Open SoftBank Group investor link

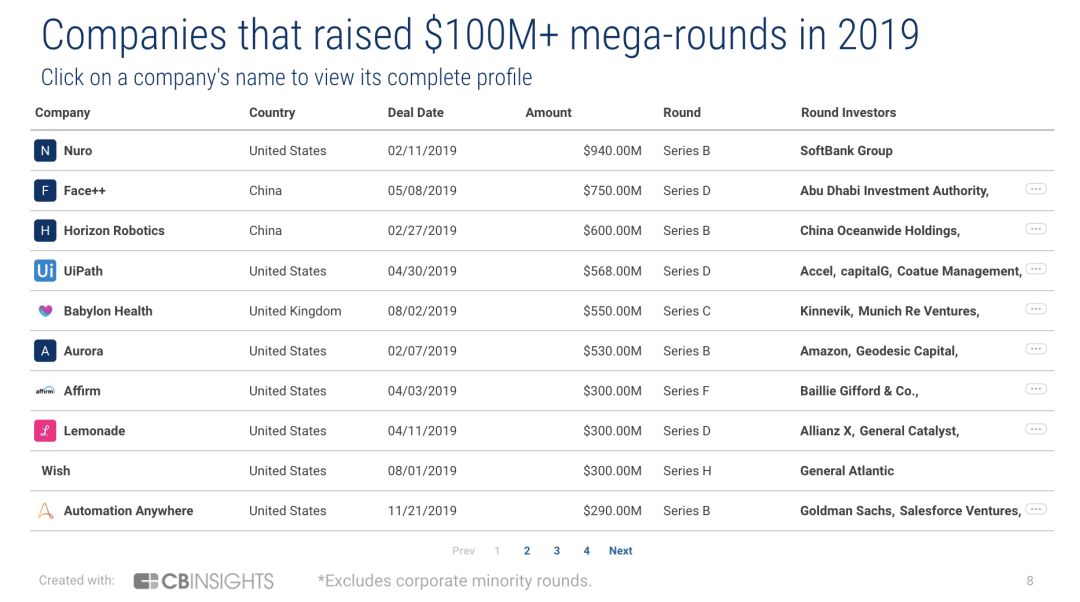(846, 151)
